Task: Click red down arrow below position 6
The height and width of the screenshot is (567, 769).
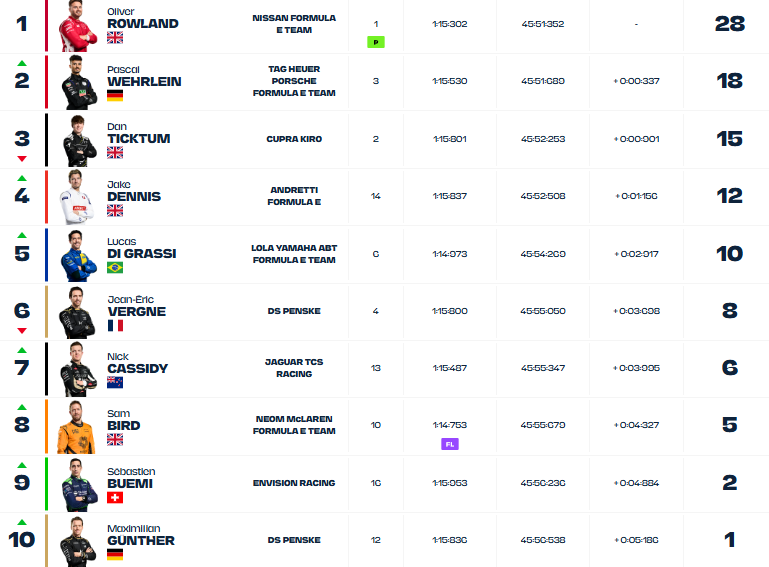Action: 22,331
